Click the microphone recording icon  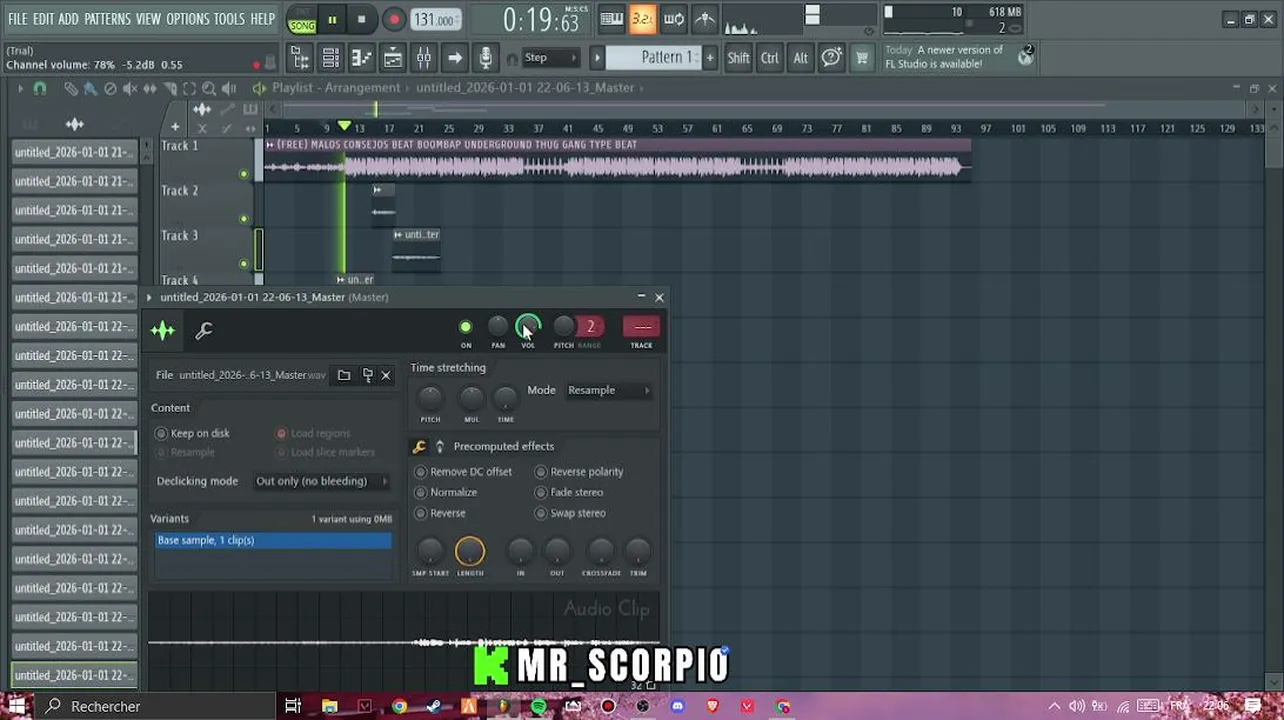[x=485, y=59]
